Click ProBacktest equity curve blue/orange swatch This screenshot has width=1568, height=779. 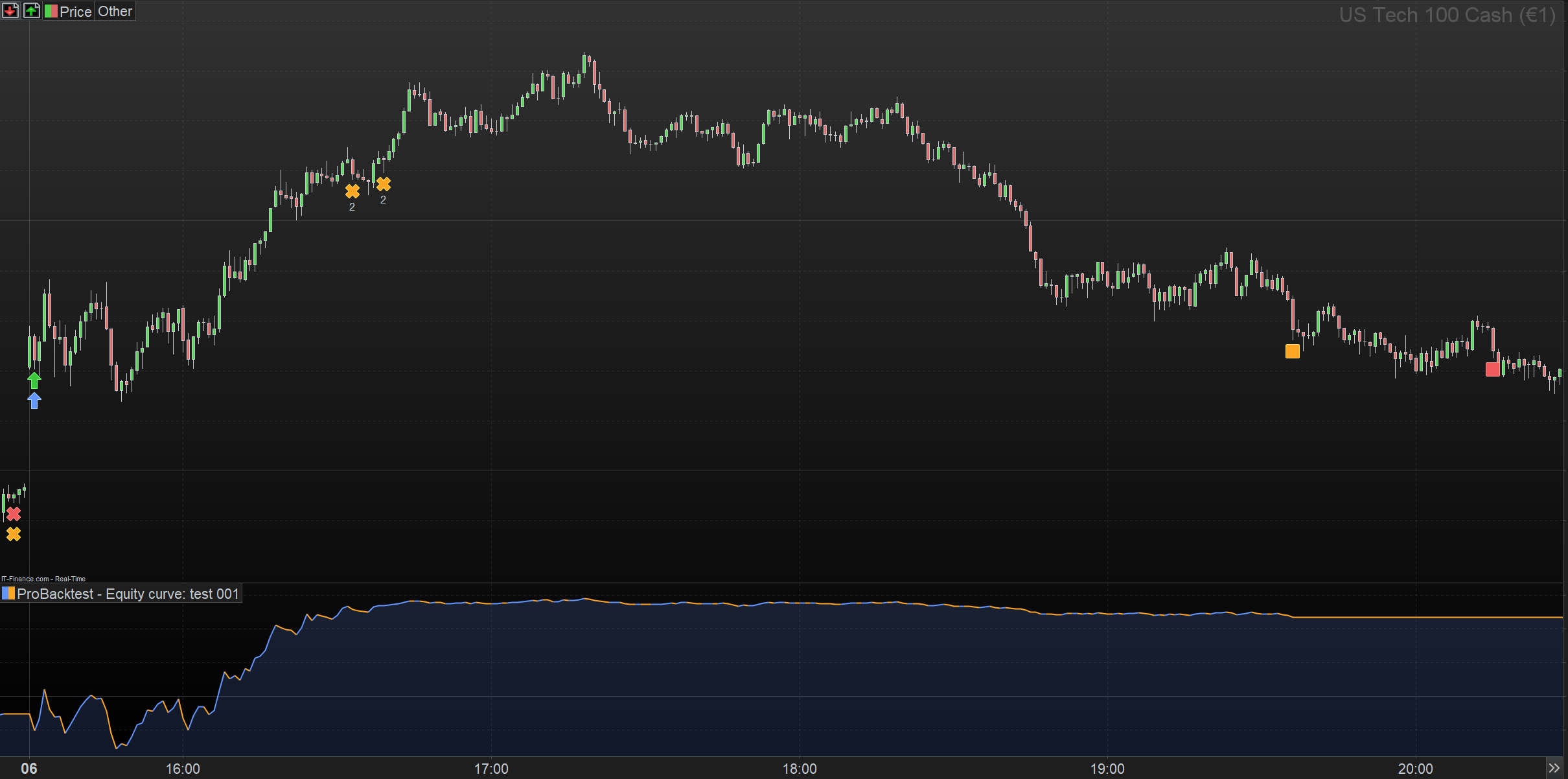[8, 593]
